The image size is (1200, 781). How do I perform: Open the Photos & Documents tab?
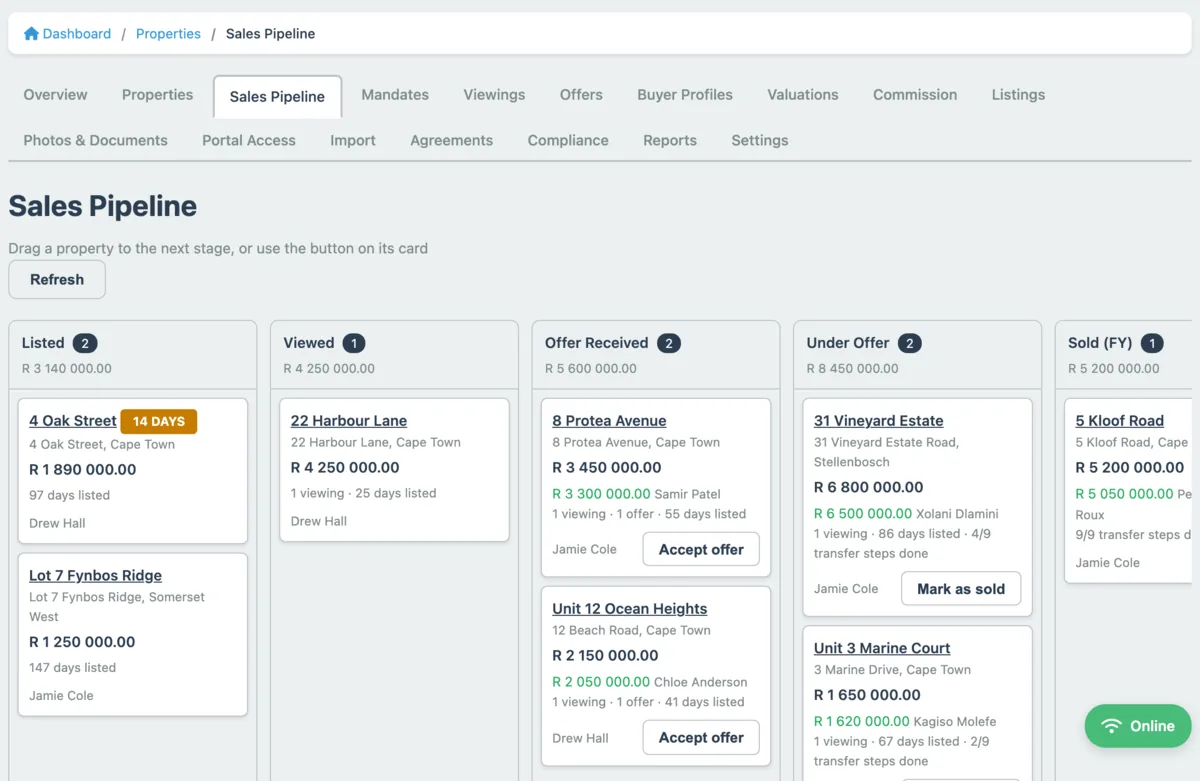tap(95, 141)
